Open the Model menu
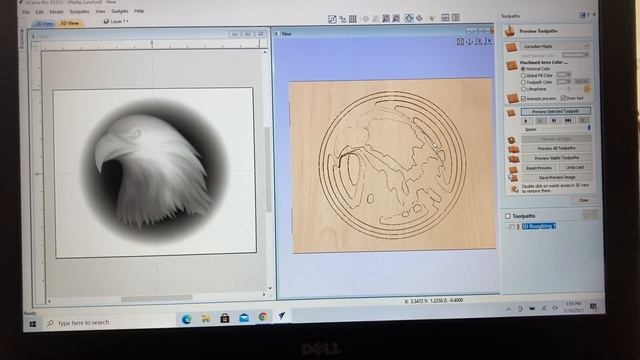The image size is (640, 360). (56, 11)
